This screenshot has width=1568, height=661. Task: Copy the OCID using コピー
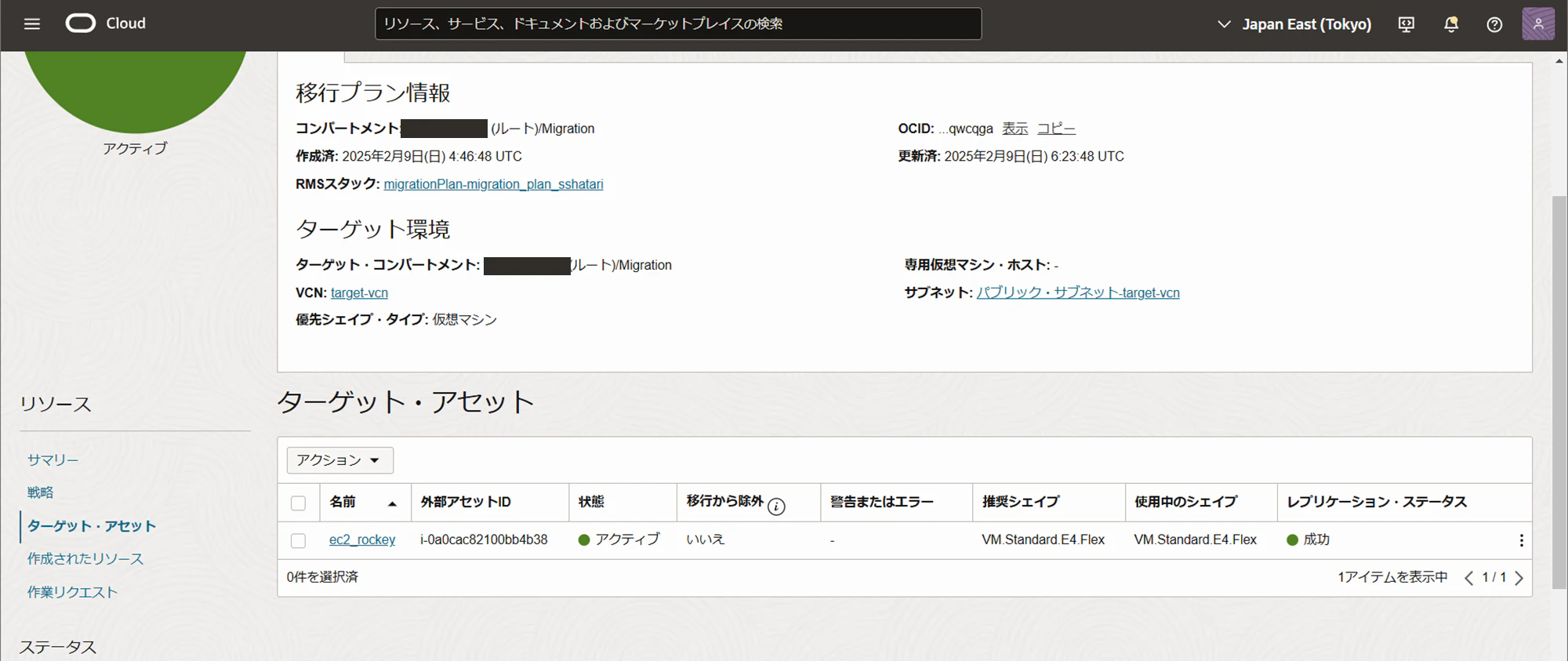coord(1056,129)
